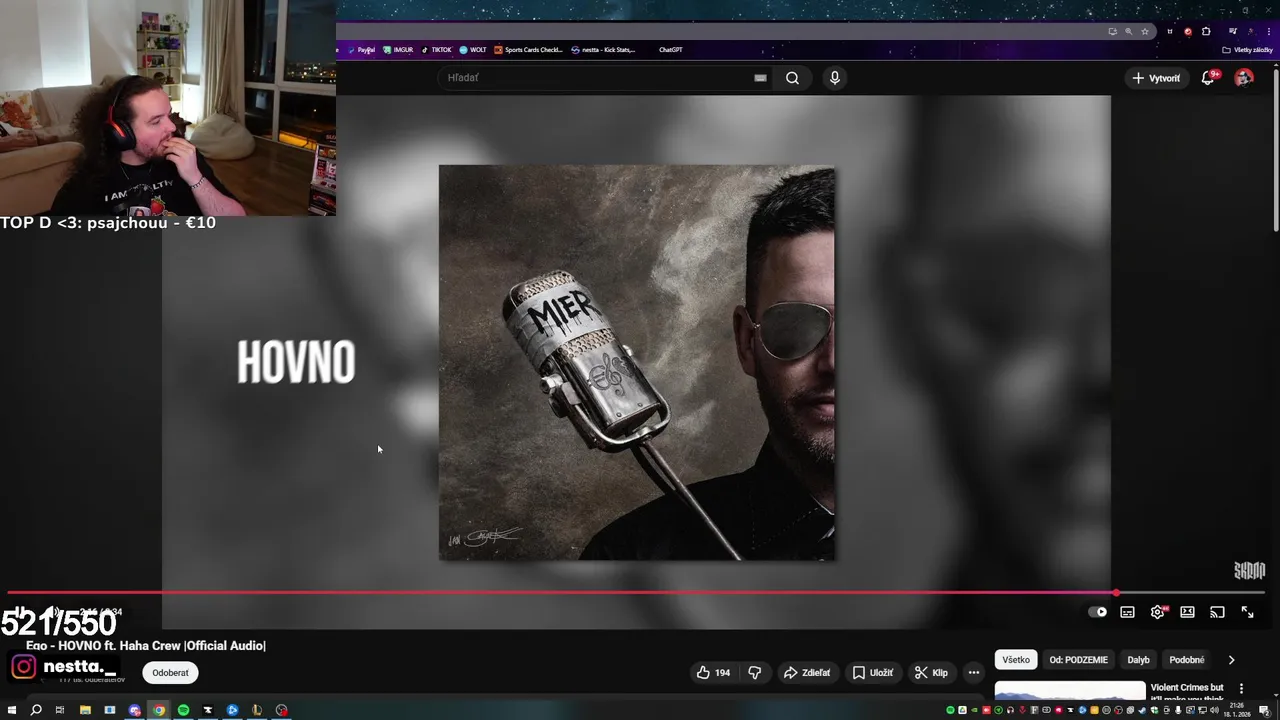The height and width of the screenshot is (720, 1280).
Task: Toggle subtitles in the video player
Action: [1127, 612]
